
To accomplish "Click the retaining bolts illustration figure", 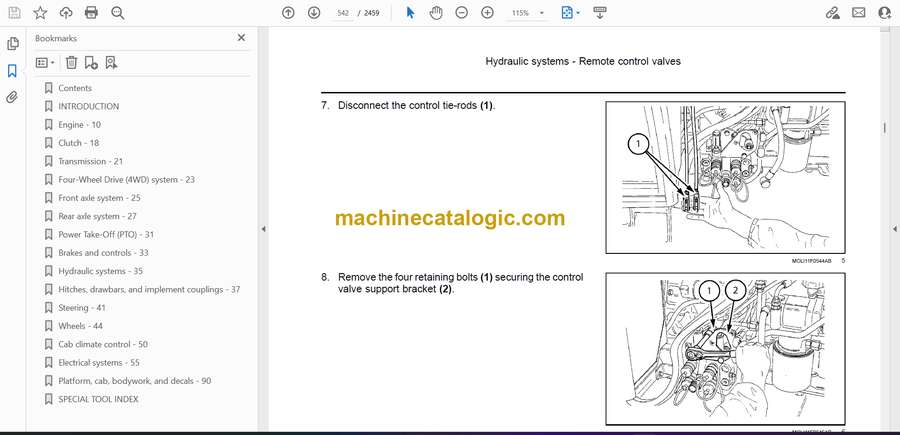I will coord(726,348).
